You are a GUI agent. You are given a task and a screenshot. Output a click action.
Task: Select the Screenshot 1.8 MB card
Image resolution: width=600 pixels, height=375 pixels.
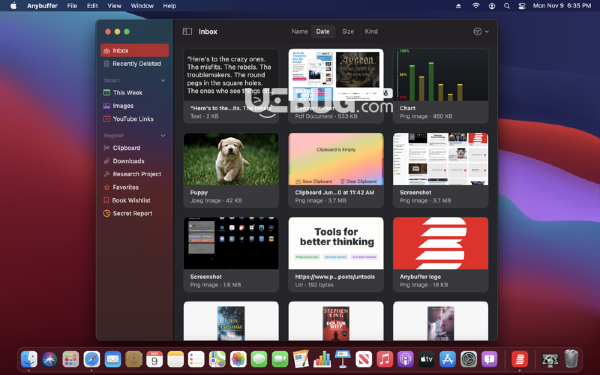231,254
